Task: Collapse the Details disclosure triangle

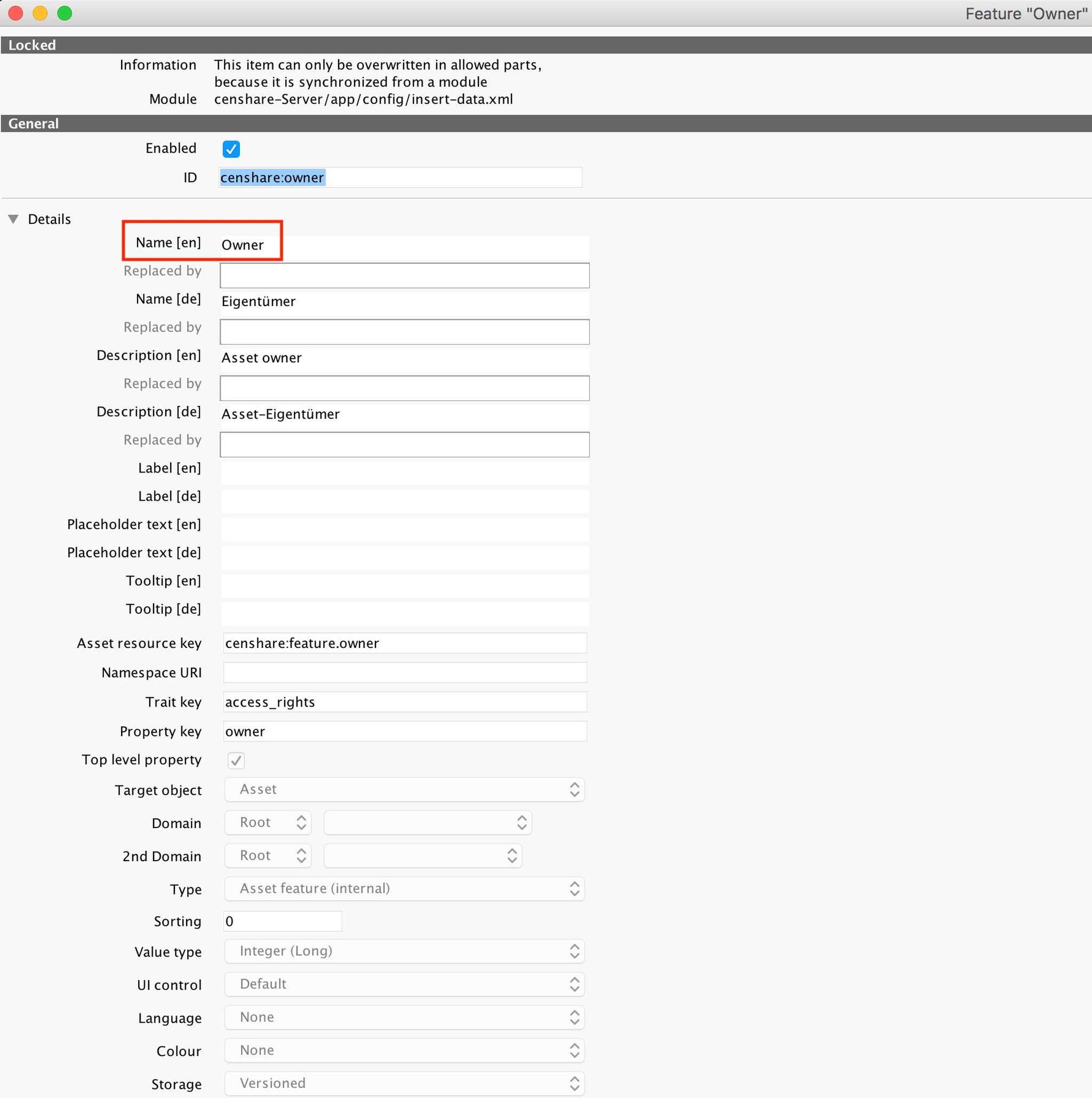Action: 14,219
